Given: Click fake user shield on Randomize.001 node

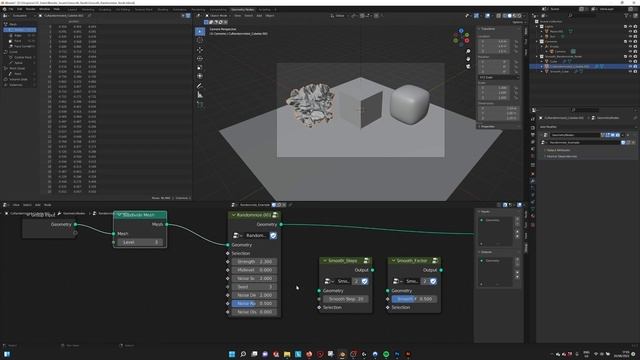Looking at the screenshot, I should (273, 236).
